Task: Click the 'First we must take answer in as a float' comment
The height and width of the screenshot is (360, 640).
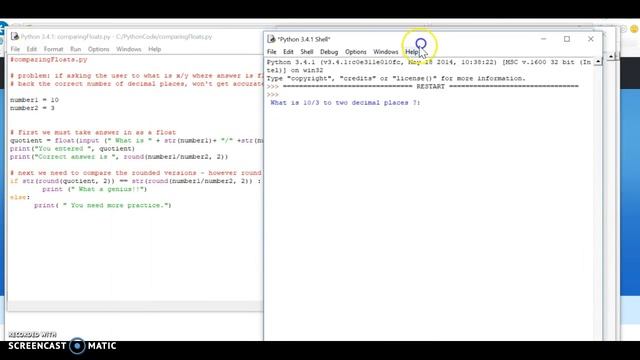Action: (x=93, y=133)
